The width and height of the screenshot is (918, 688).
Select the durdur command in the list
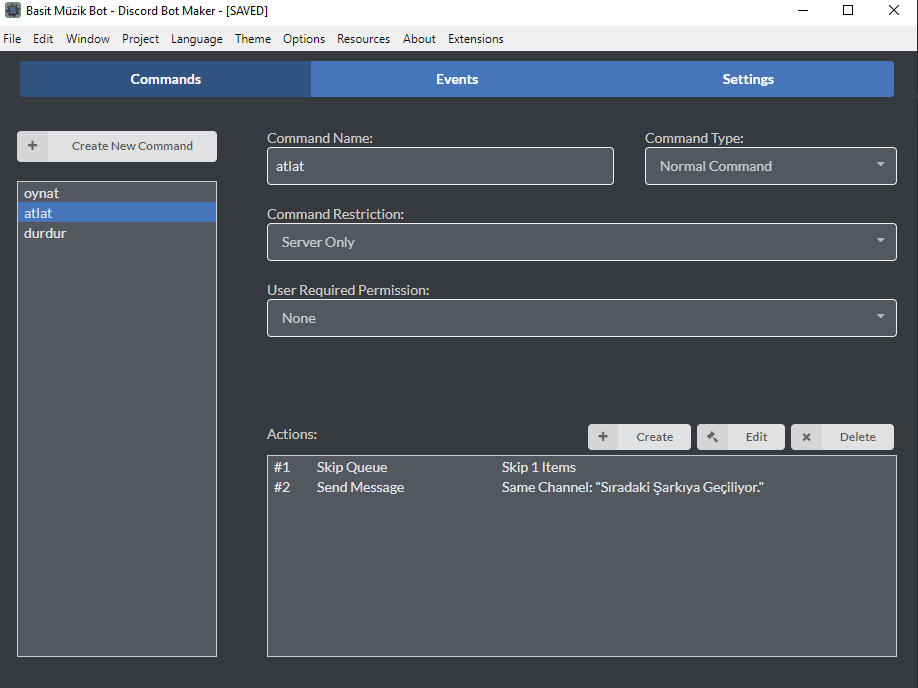coord(117,232)
